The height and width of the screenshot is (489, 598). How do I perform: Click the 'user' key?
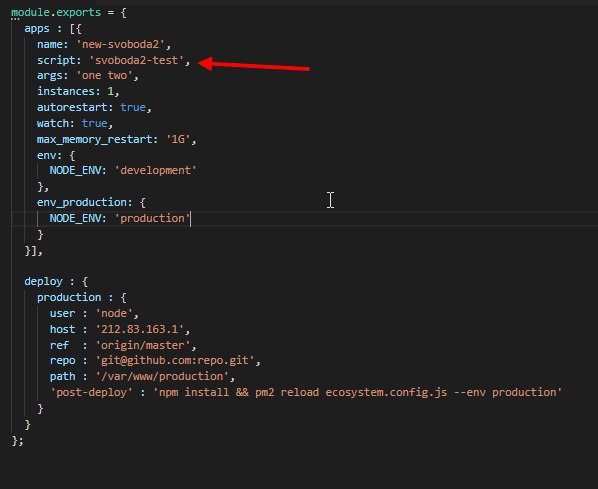click(x=63, y=314)
